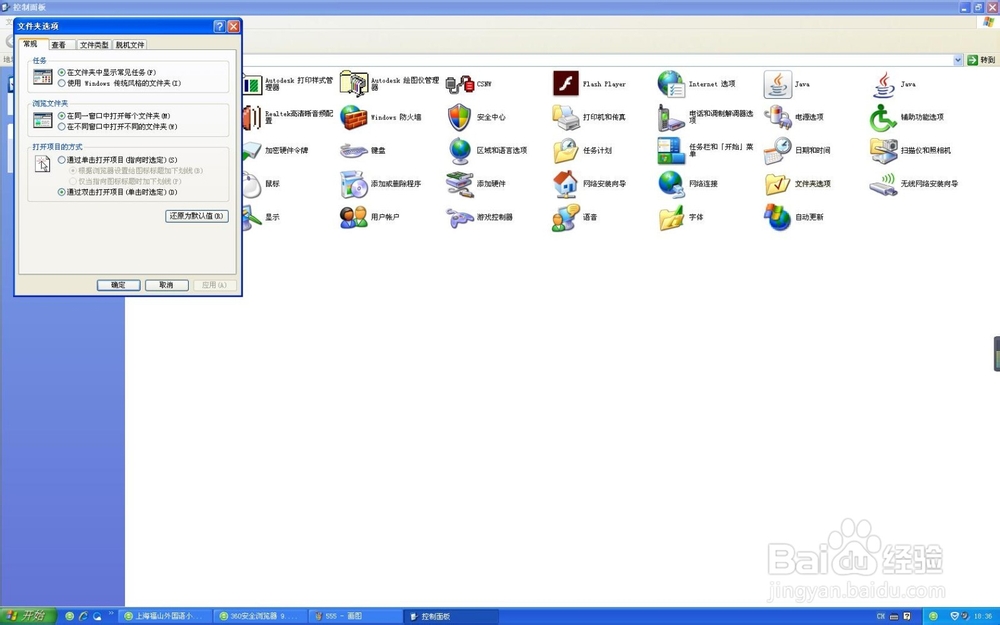Select 在不同窗口中打开不同的文件夹 option
This screenshot has height=625, width=1000.
(62, 127)
